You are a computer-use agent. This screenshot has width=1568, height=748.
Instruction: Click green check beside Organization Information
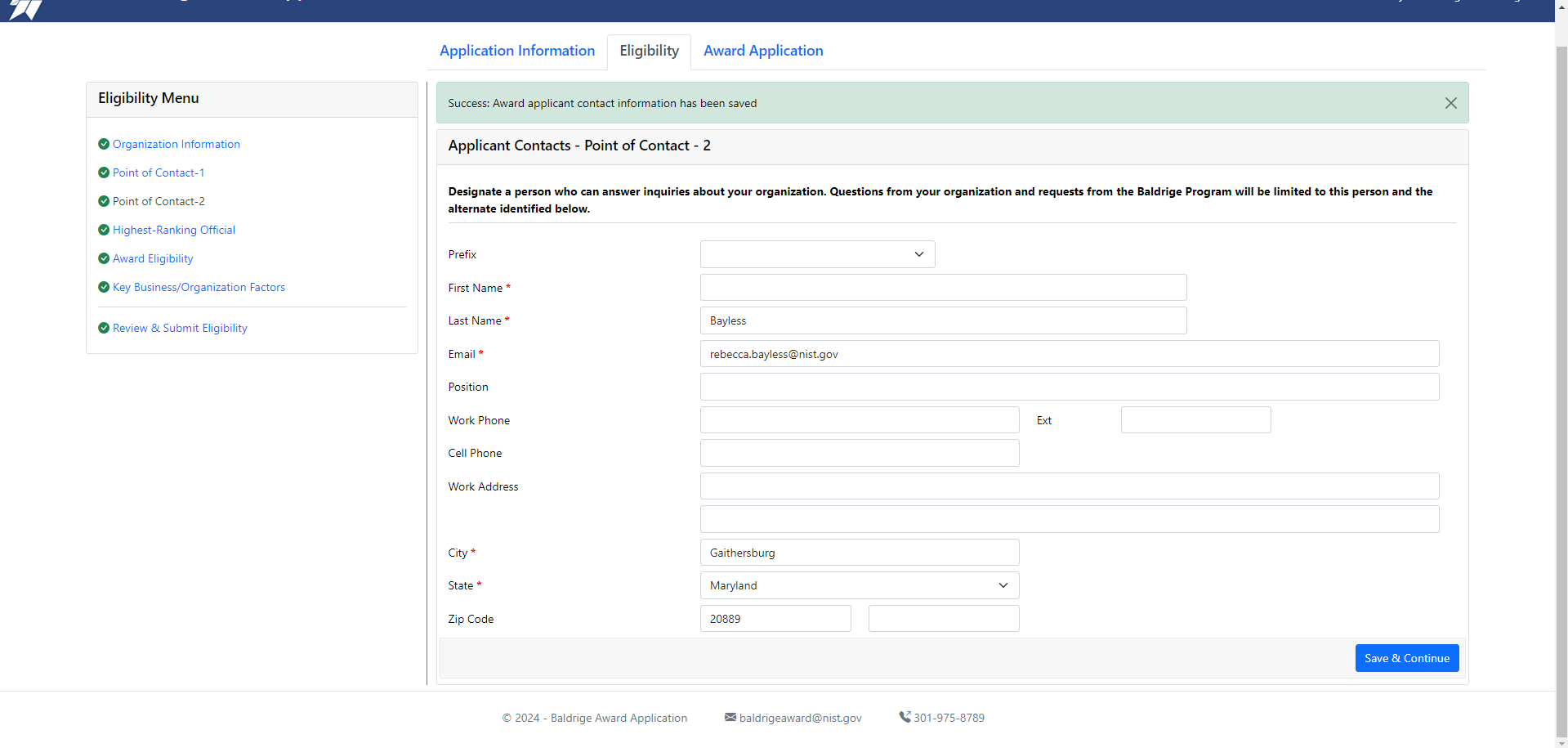104,144
